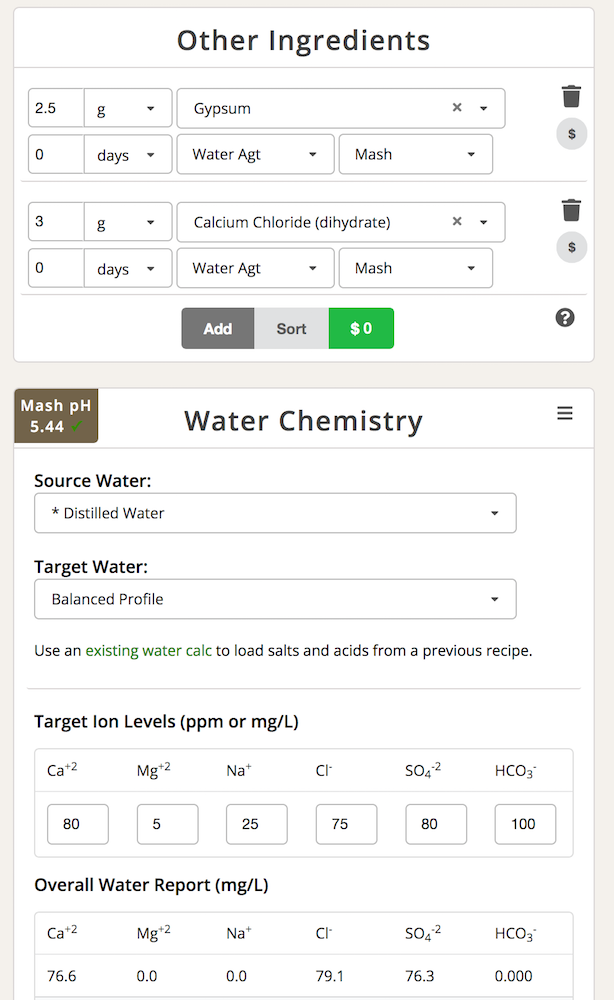This screenshot has width=614, height=1000.
Task: Open Gypsum unit dropdown showing g
Action: click(128, 108)
